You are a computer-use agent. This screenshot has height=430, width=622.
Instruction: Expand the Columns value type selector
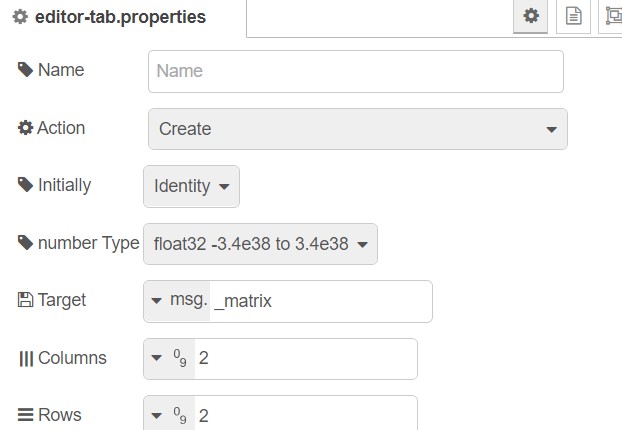point(169,359)
